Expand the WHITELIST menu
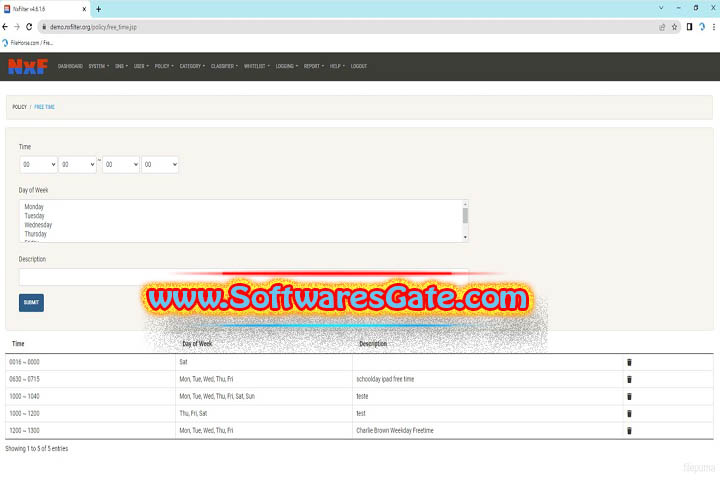Image resolution: width=720 pixels, height=480 pixels. pos(257,66)
